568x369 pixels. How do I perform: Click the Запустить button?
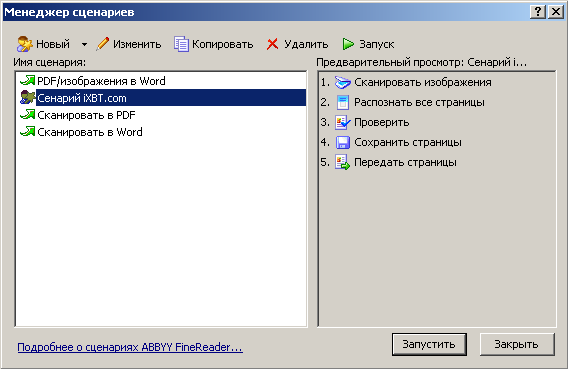click(x=429, y=344)
